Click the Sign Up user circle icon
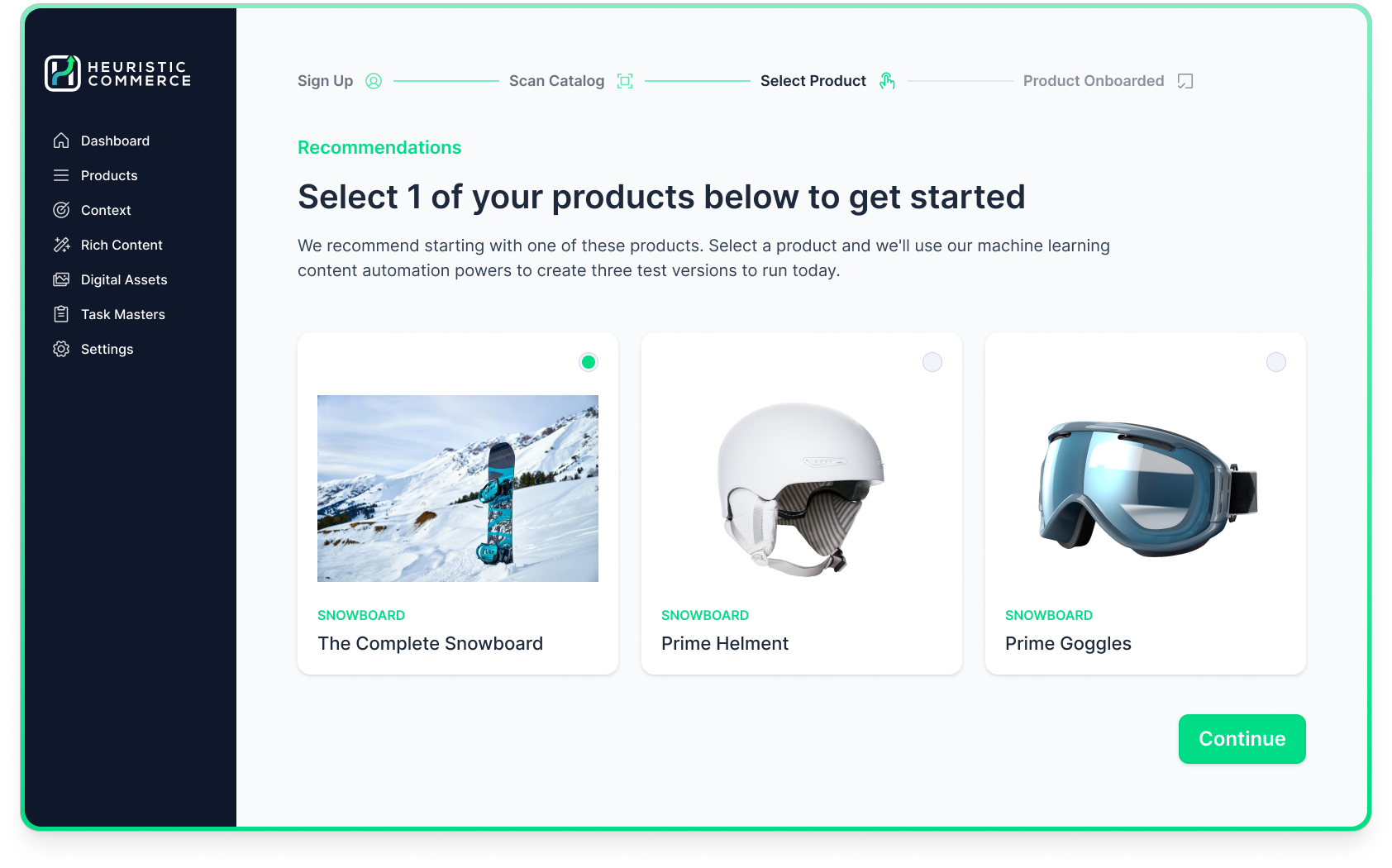Image resolution: width=1392 pixels, height=868 pixels. (x=374, y=81)
